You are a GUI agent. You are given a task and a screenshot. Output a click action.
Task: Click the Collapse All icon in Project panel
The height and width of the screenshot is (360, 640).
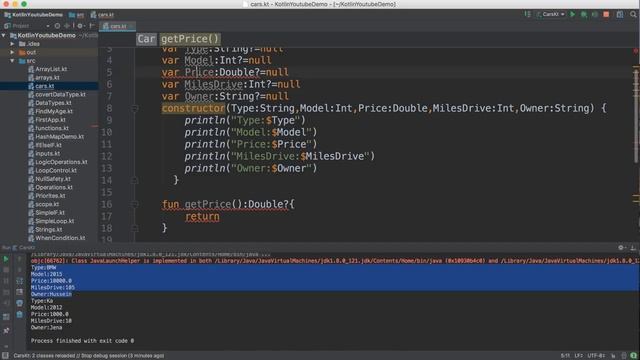(x=68, y=26)
